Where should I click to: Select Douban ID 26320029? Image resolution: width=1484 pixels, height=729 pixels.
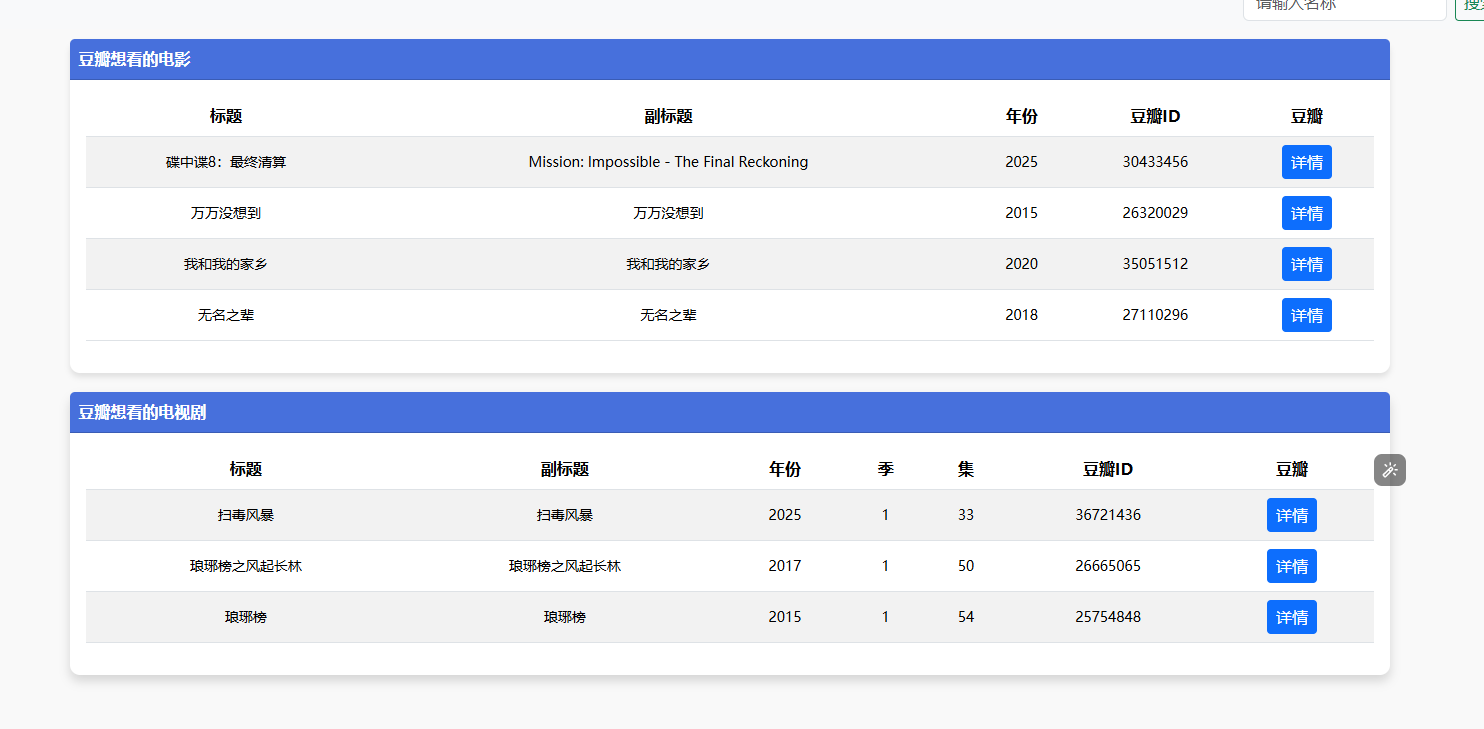coord(1155,213)
